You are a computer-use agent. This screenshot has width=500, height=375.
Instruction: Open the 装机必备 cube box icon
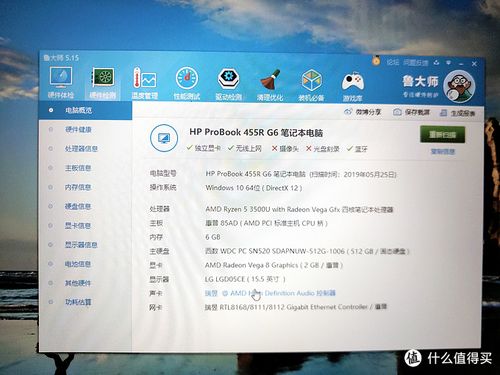coord(311,85)
